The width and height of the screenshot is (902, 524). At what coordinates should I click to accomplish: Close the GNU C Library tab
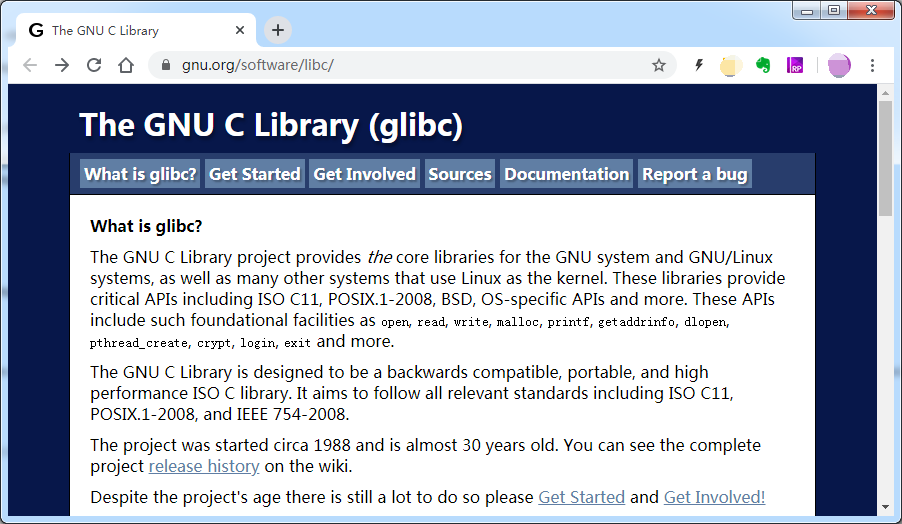coord(240,30)
